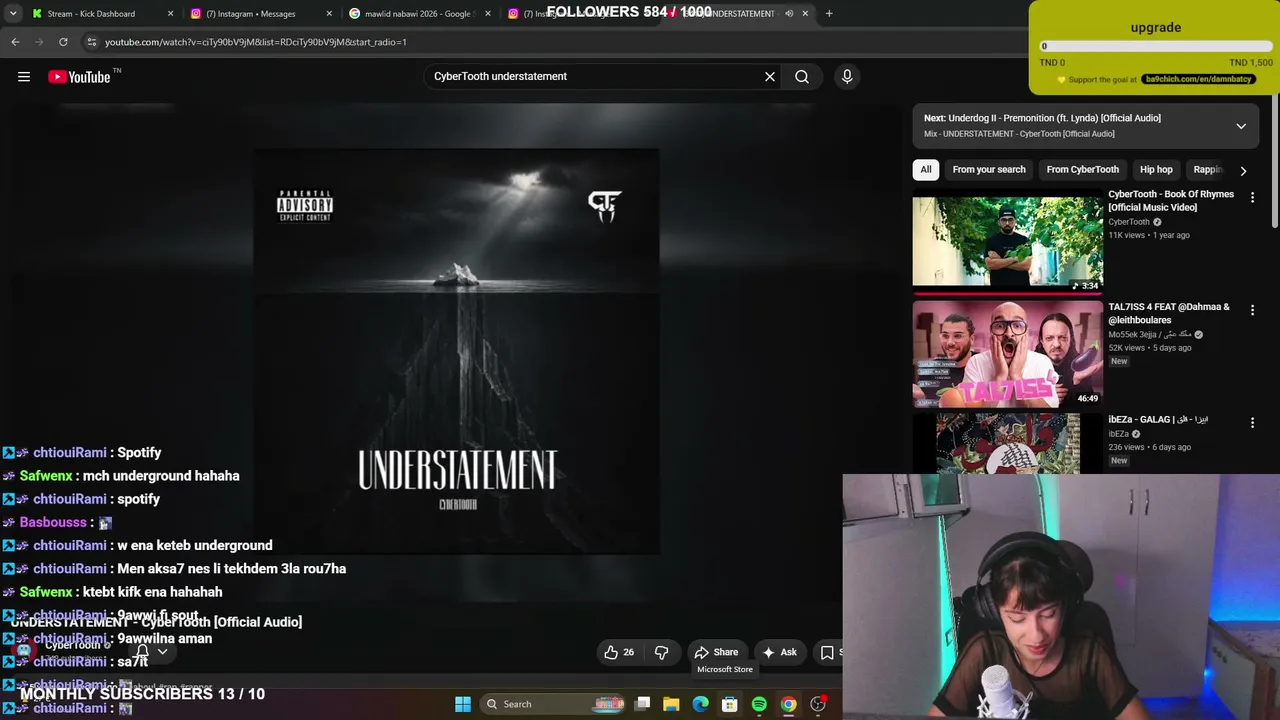The height and width of the screenshot is (720, 1280).
Task: Click the Next: Underdog II - Premonition text
Action: click(x=1042, y=118)
